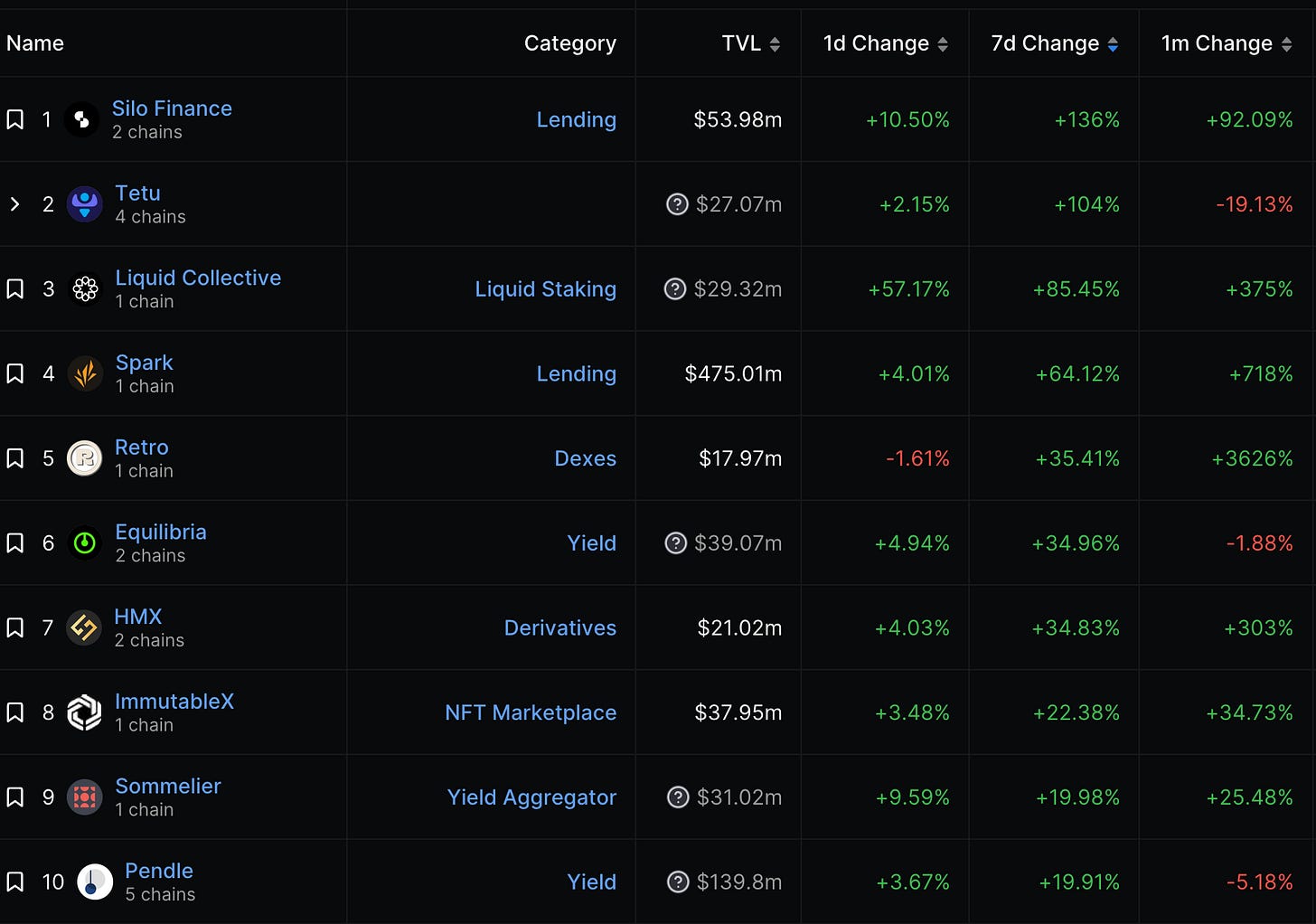This screenshot has width=1316, height=924.
Task: Sort by TVL column arrows
Action: (x=775, y=44)
